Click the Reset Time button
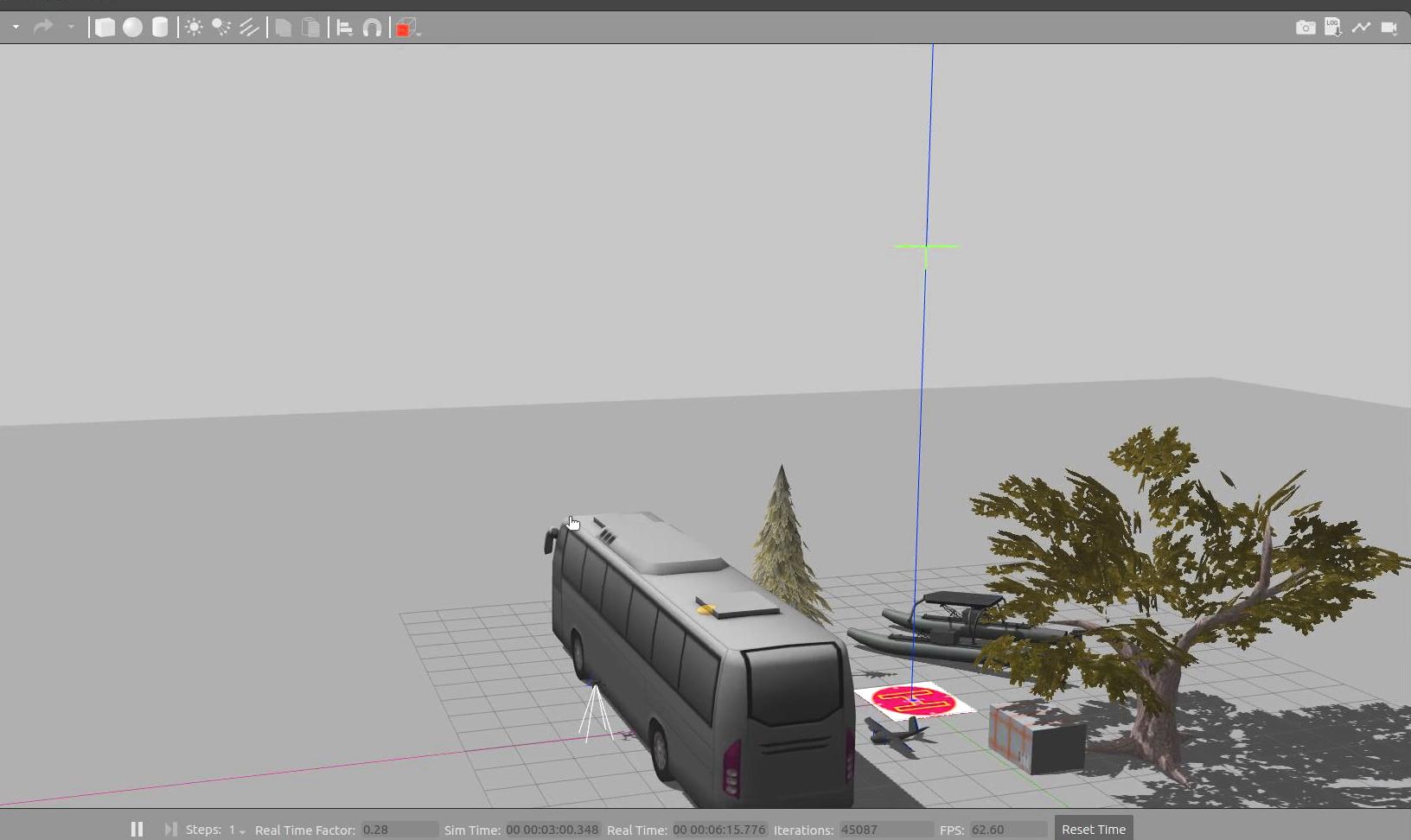The width and height of the screenshot is (1411, 840). [1094, 829]
